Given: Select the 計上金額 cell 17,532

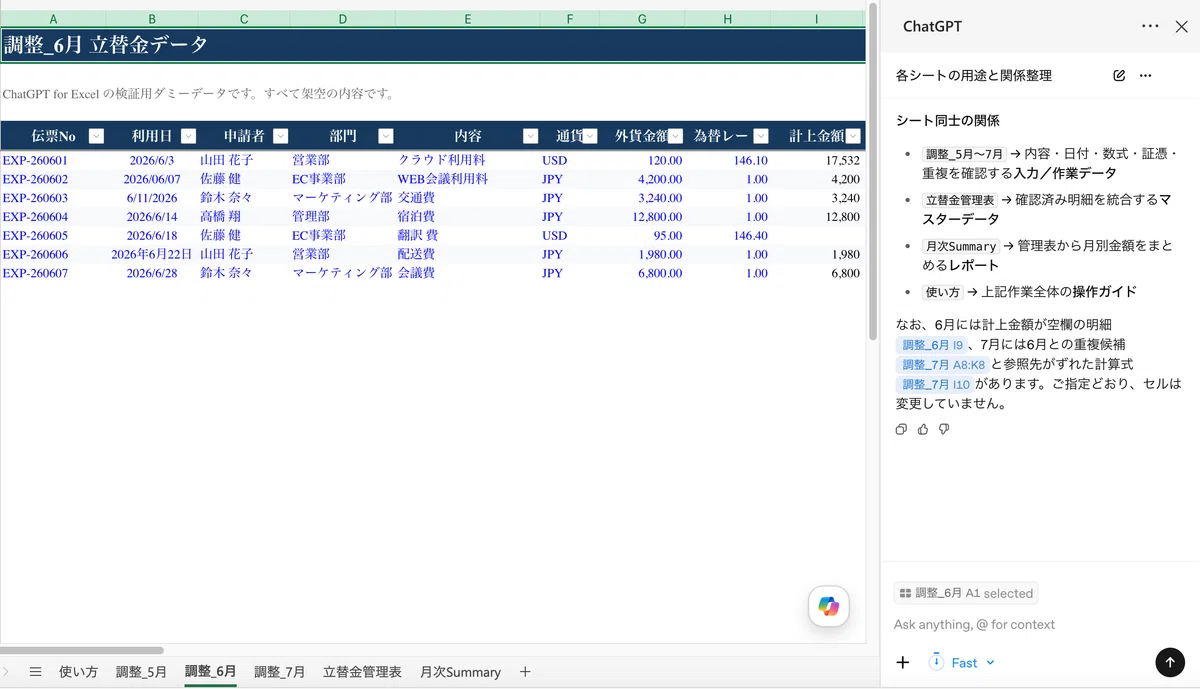Looking at the screenshot, I should pyautogui.click(x=817, y=160).
